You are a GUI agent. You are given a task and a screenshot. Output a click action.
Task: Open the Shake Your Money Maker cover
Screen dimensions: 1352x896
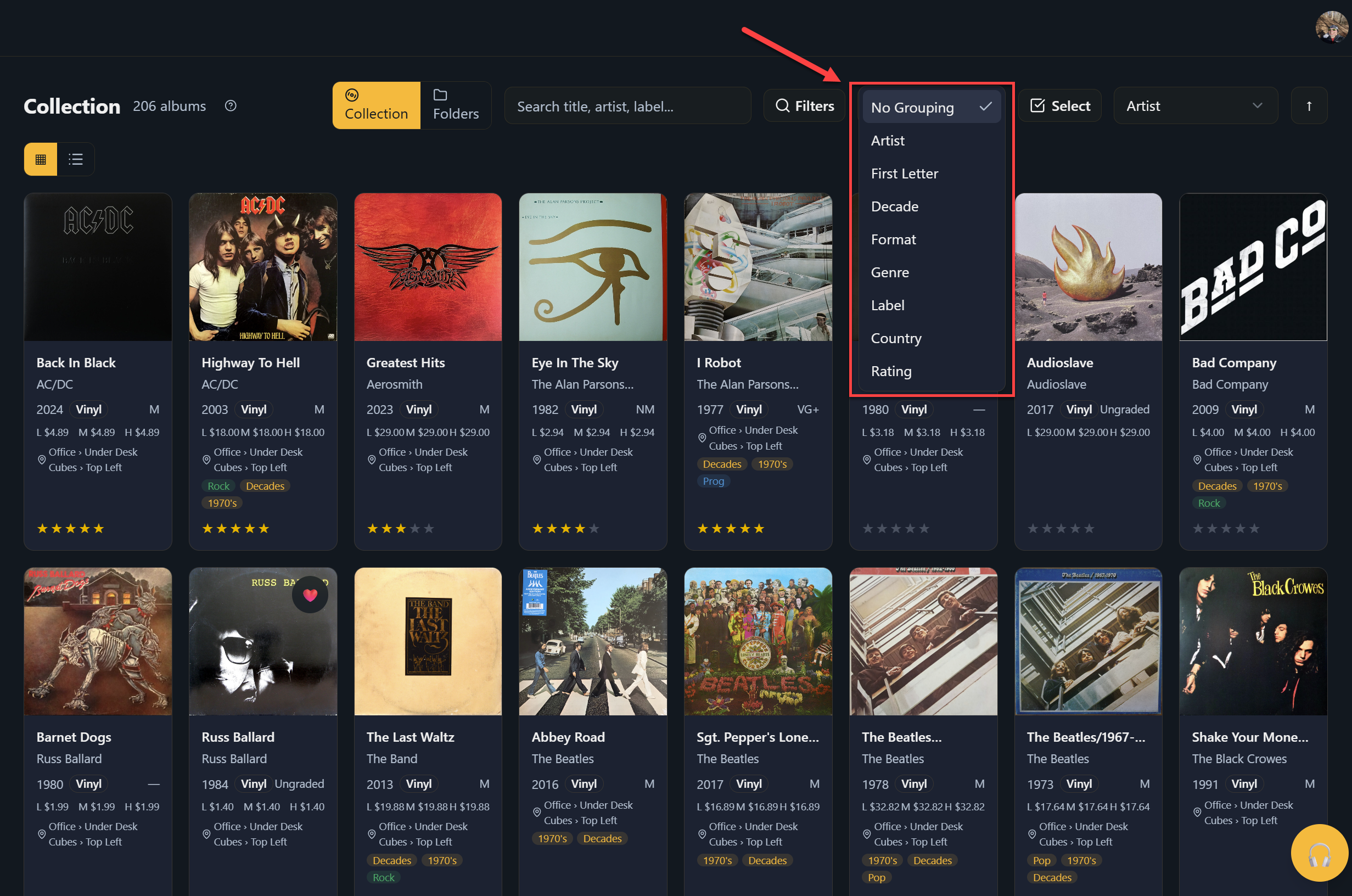point(1253,641)
